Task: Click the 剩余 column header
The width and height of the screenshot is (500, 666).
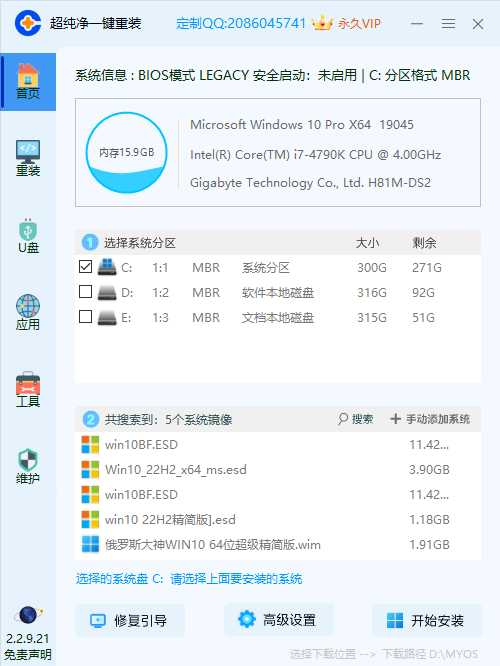Action: [424, 243]
